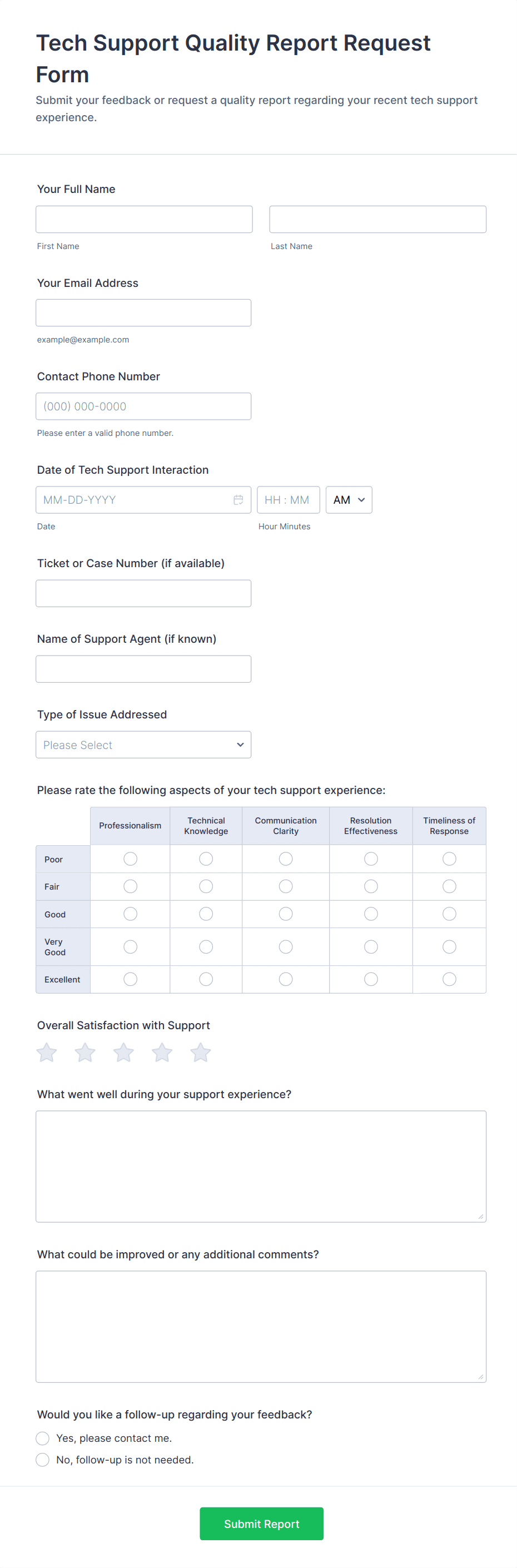Click the phone number field
Viewport: 517px width, 1568px height.
pos(143,406)
